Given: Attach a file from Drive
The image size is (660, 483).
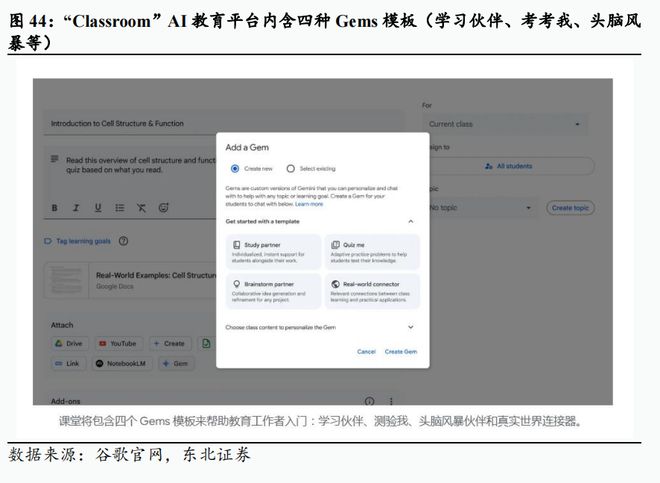Looking at the screenshot, I should 69,344.
